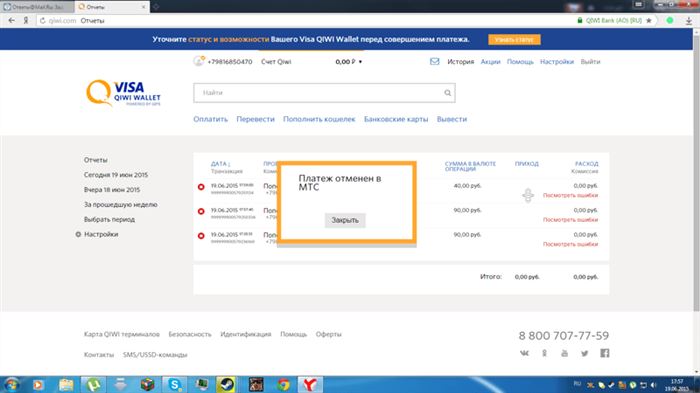This screenshot has width=700, height=393.
Task: Click the ПРИХОД column header
Action: coord(527,164)
